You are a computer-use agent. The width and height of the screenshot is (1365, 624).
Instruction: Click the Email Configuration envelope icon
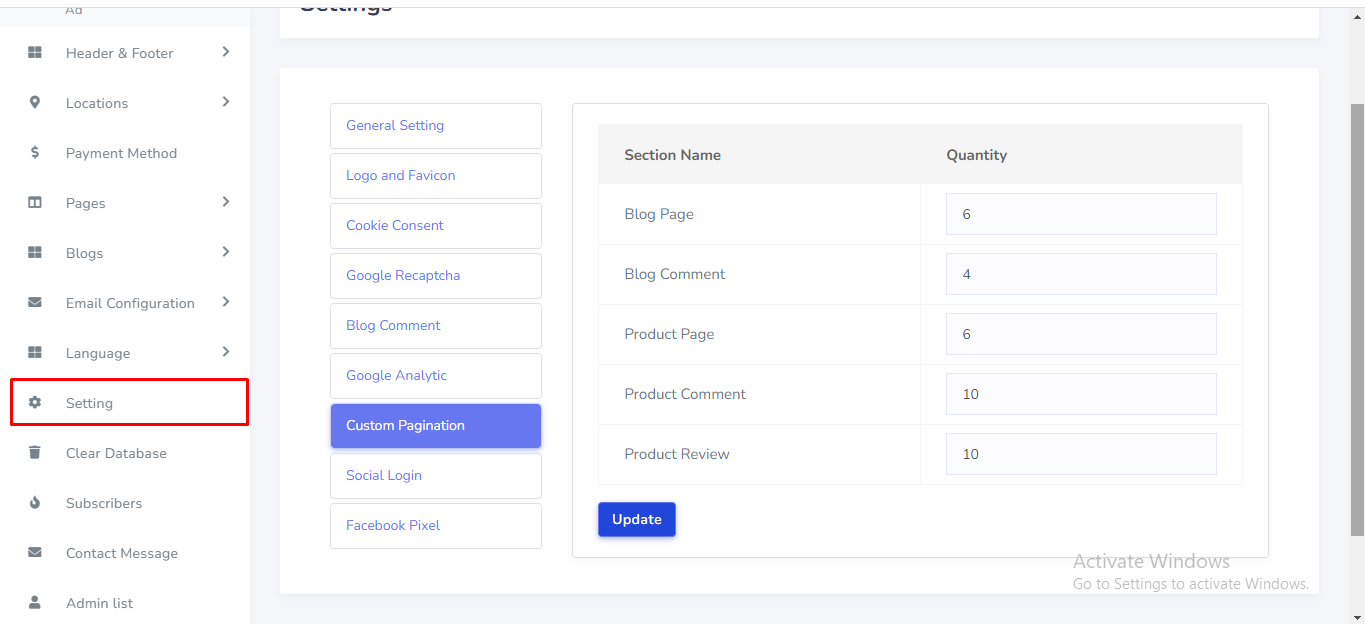click(x=35, y=303)
